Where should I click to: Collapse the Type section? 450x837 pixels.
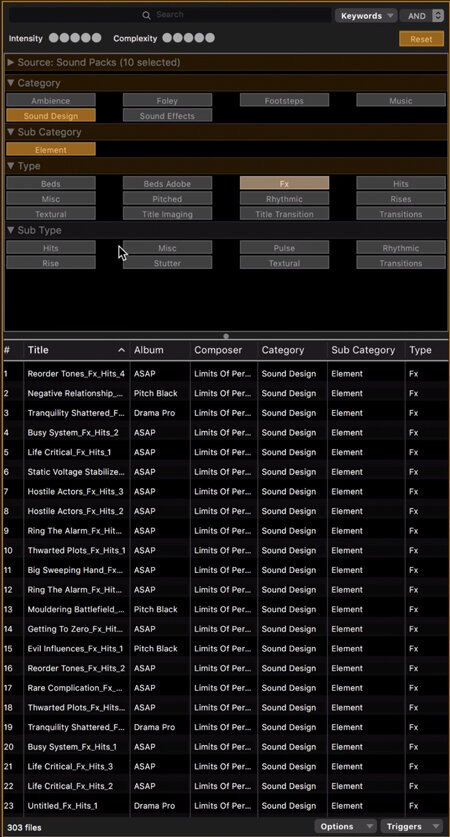11,166
